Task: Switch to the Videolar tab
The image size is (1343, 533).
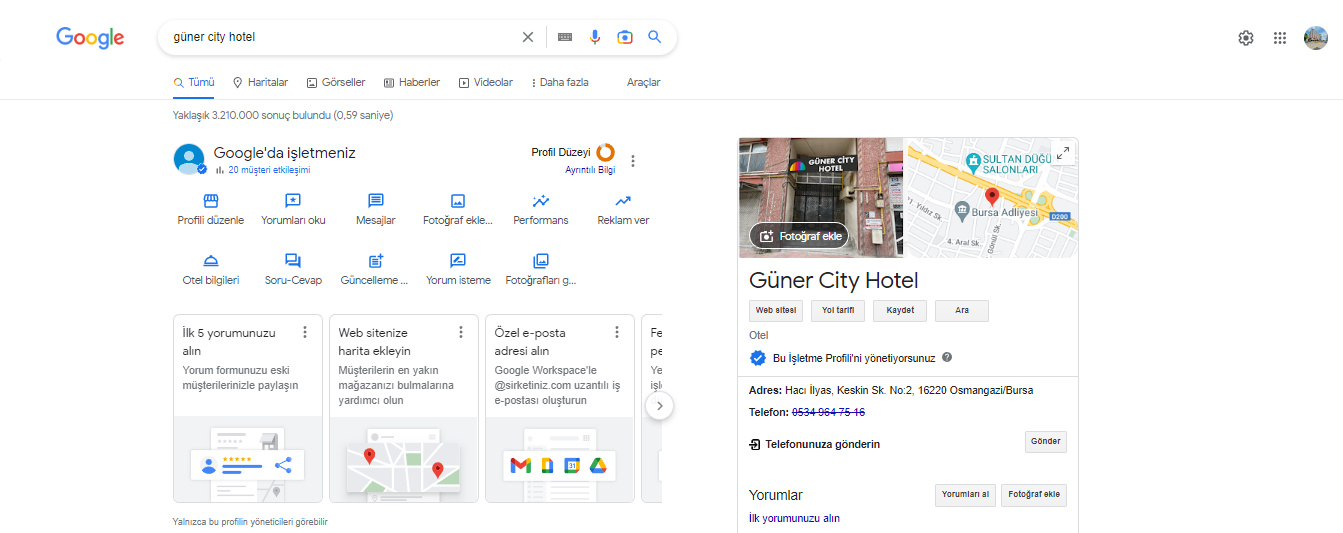Action: pyautogui.click(x=486, y=82)
